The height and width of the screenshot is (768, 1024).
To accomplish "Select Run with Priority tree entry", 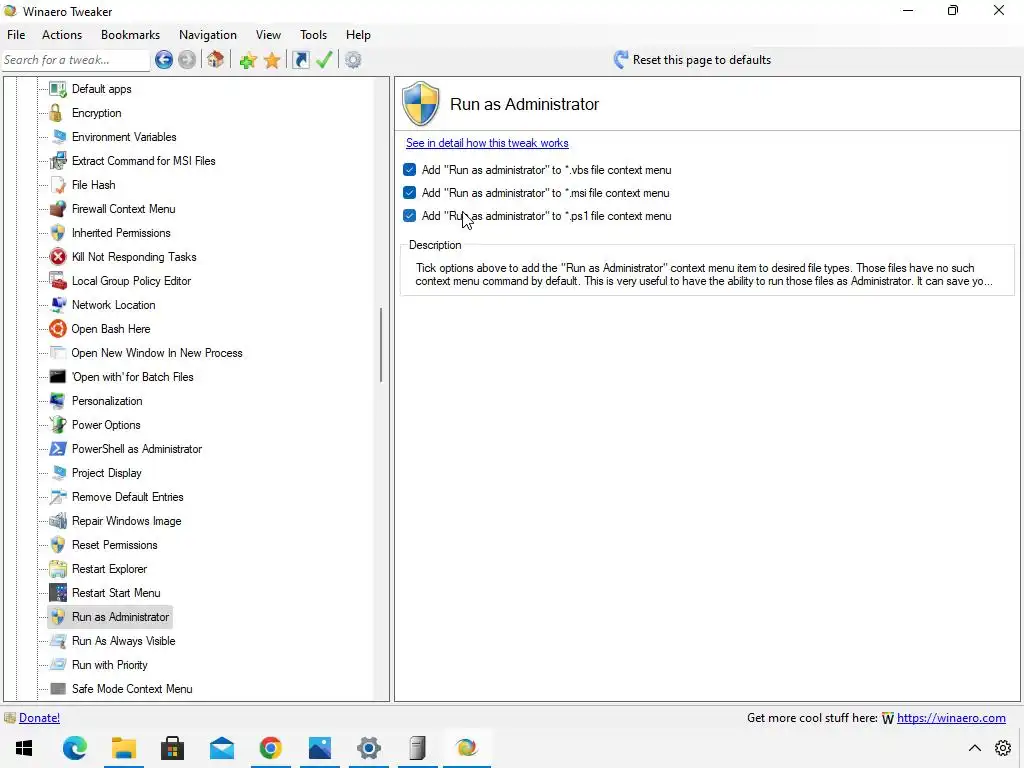I will click(110, 665).
